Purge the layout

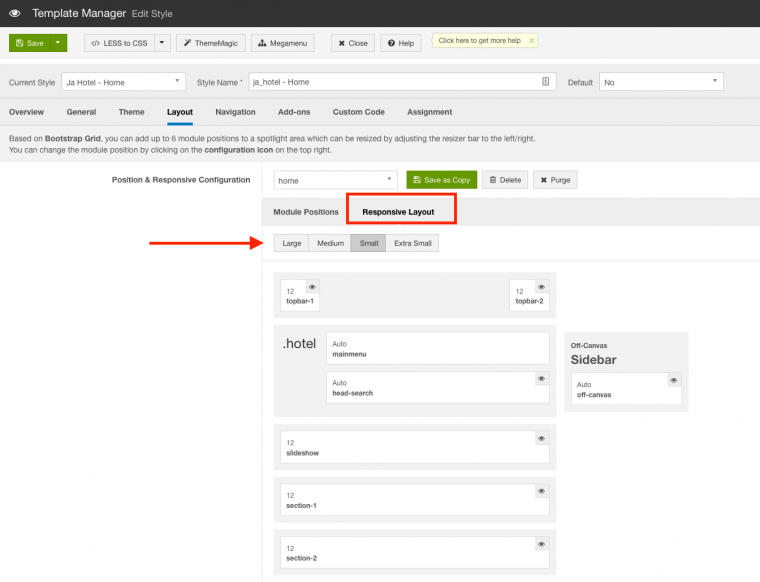tap(555, 180)
